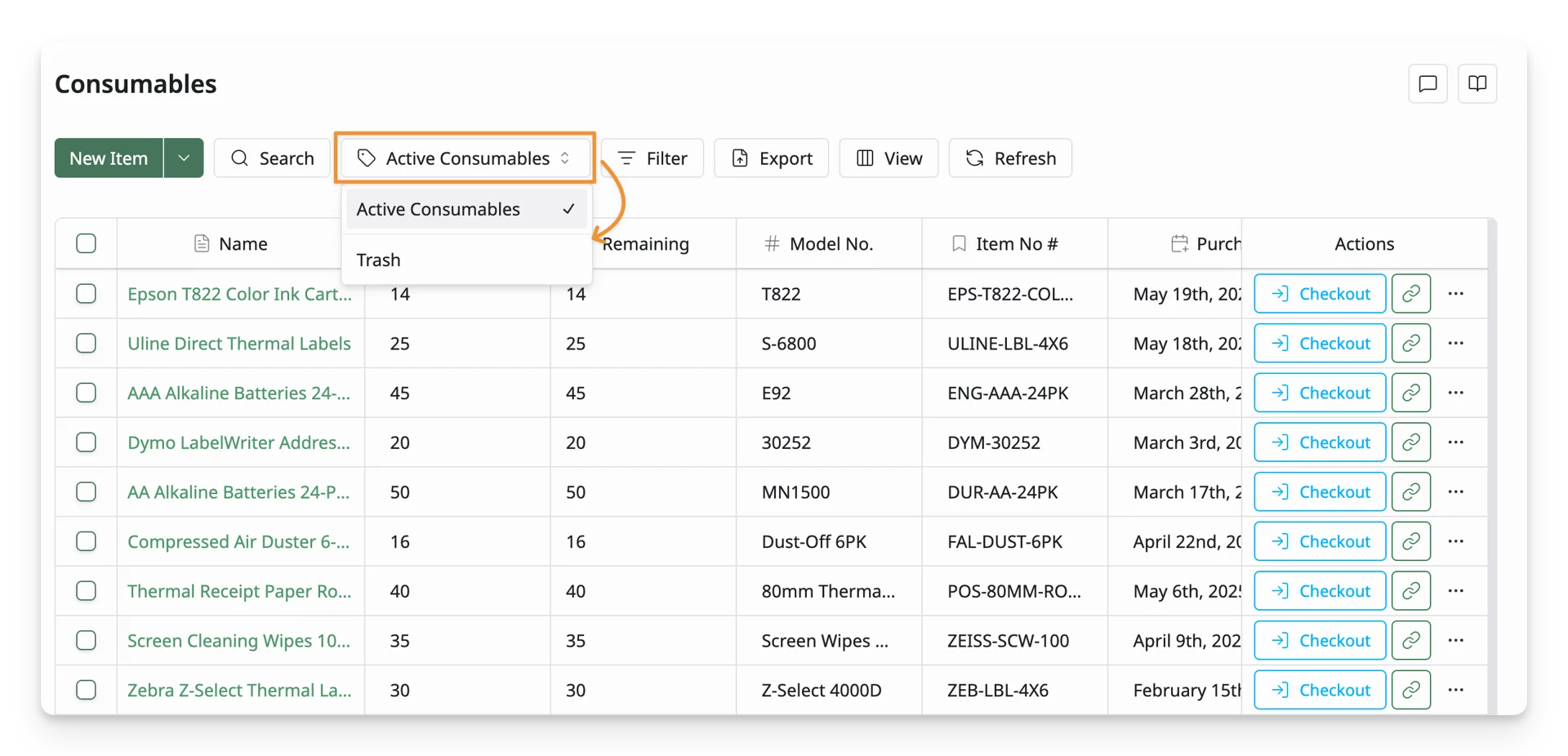Open Compressed Air Duster item link
The width and height of the screenshot is (1568, 756).
238,541
